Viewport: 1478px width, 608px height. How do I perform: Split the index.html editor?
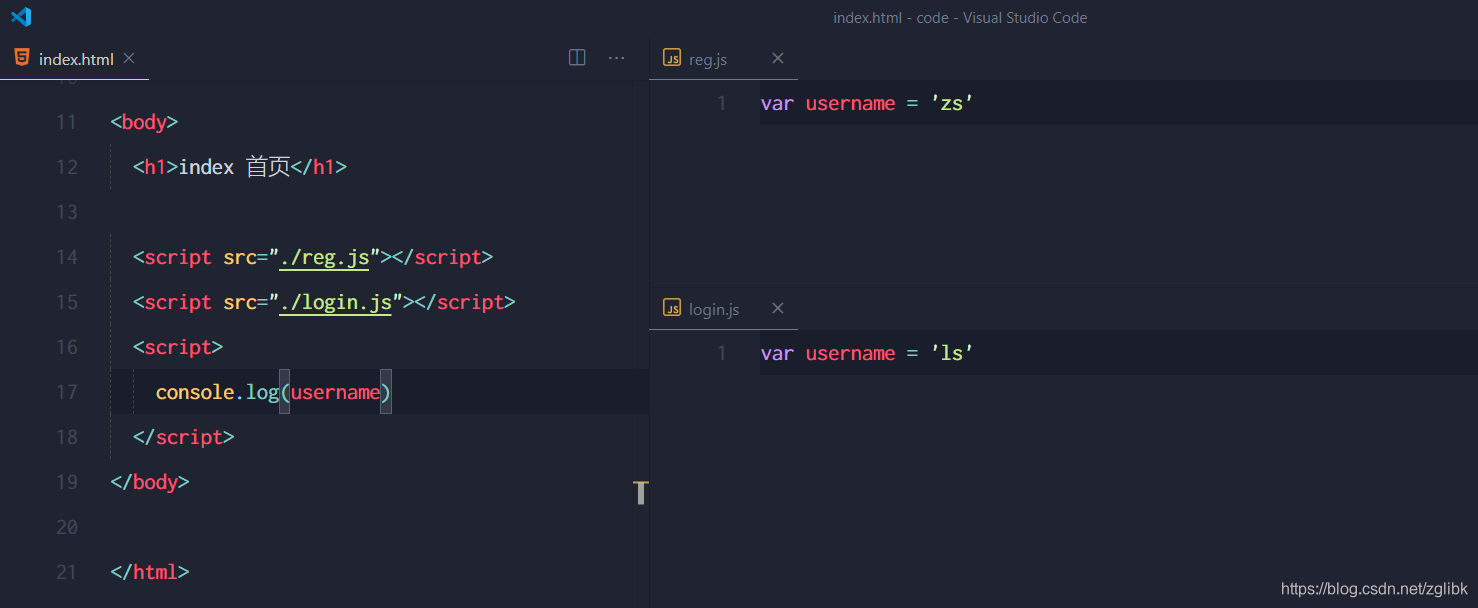(577, 58)
